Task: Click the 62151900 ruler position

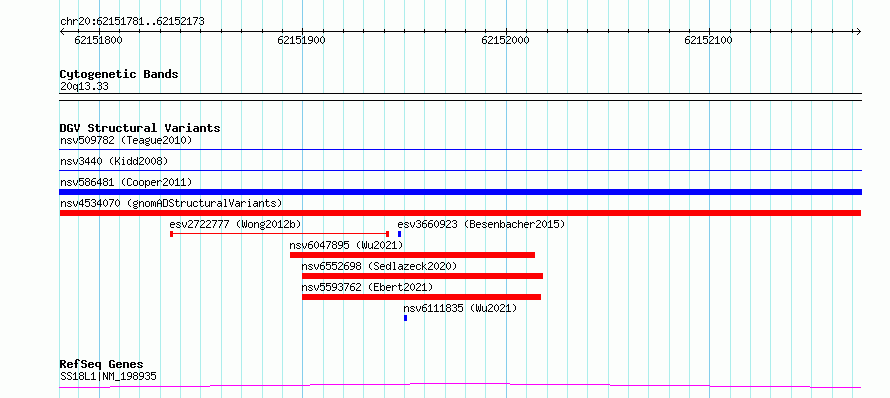Action: point(301,40)
